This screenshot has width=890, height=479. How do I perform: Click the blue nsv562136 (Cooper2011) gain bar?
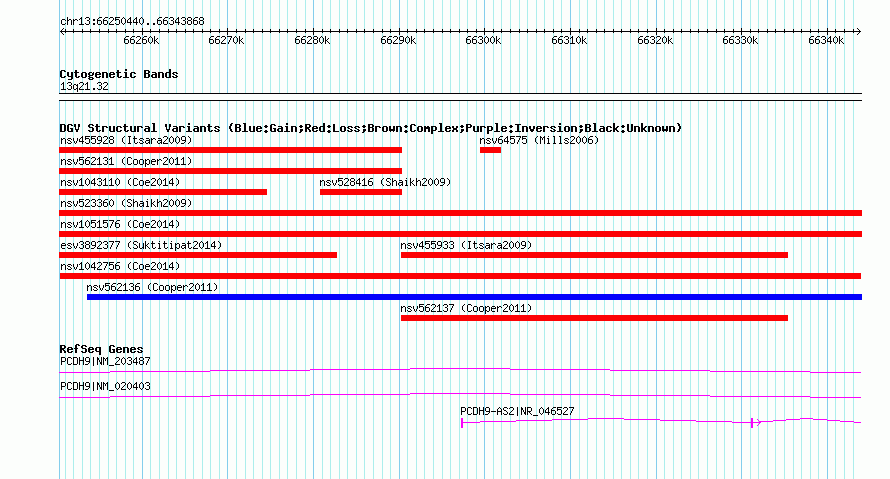[x=475, y=297]
